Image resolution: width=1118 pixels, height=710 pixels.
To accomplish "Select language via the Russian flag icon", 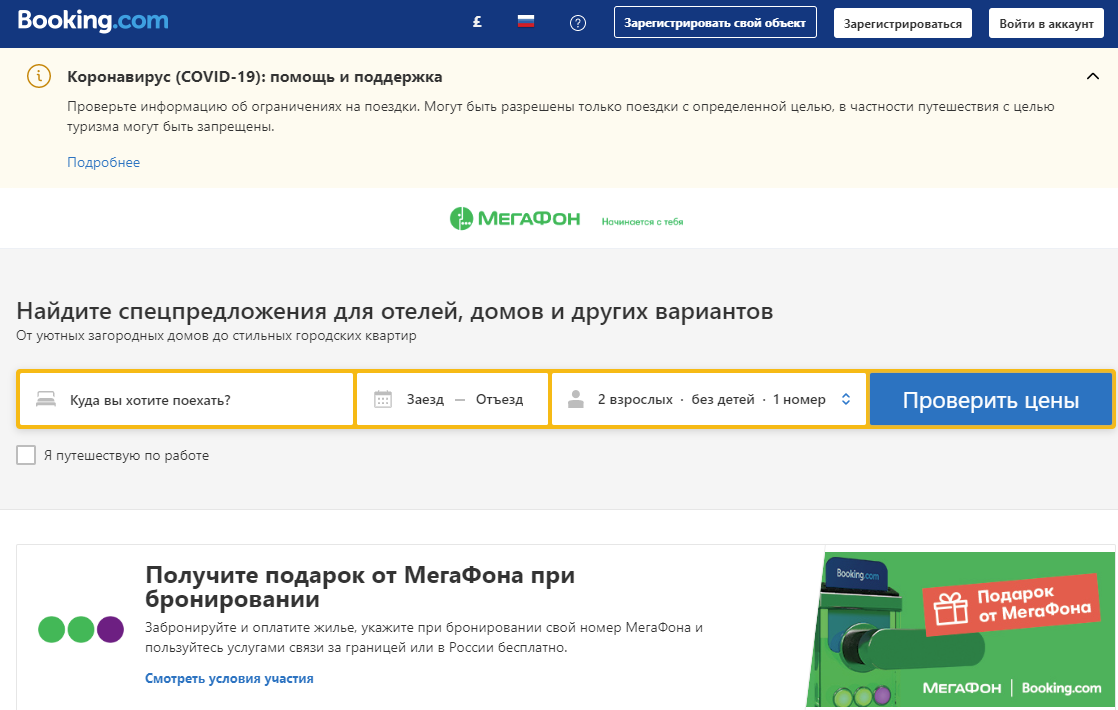I will (525, 22).
